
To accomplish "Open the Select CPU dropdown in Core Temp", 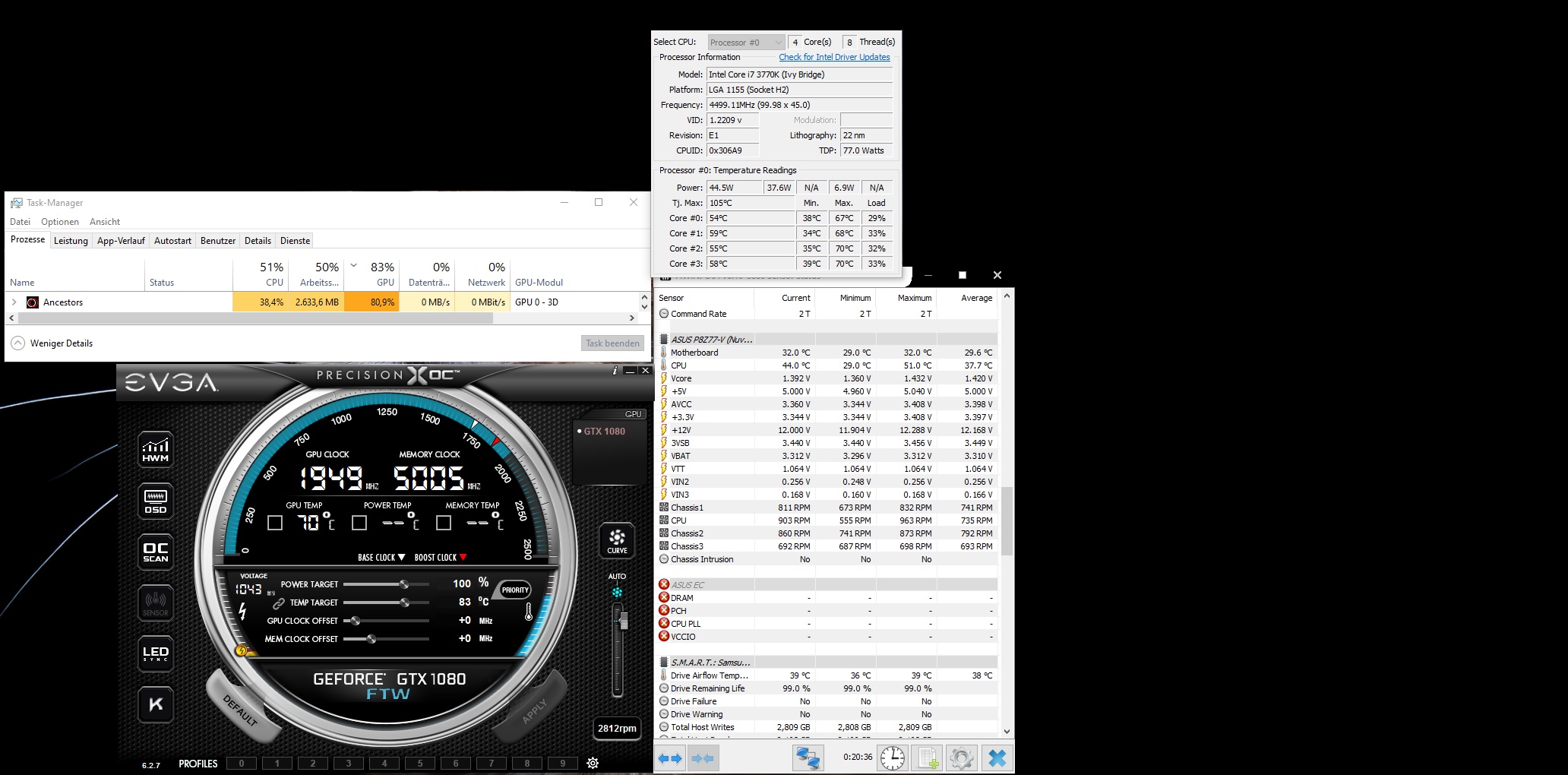I will point(746,43).
